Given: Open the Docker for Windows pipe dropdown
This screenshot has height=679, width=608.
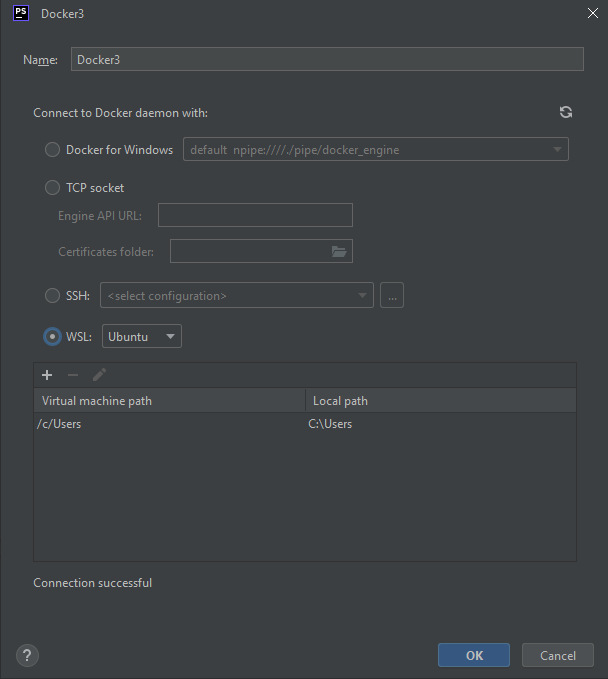Looking at the screenshot, I should pyautogui.click(x=376, y=149).
